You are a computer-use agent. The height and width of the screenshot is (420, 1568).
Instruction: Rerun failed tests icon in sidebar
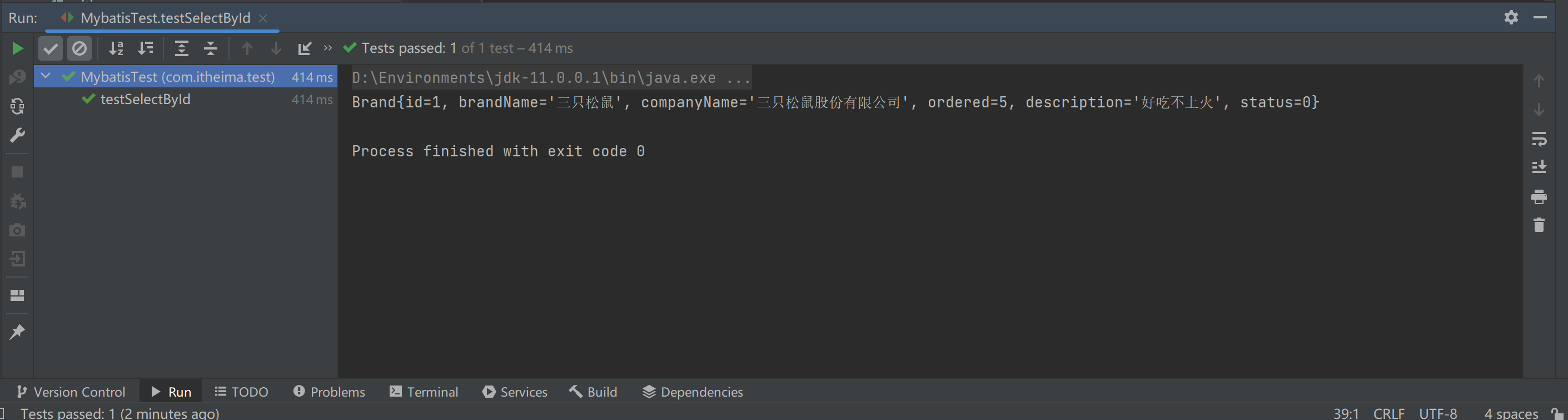pyautogui.click(x=17, y=77)
